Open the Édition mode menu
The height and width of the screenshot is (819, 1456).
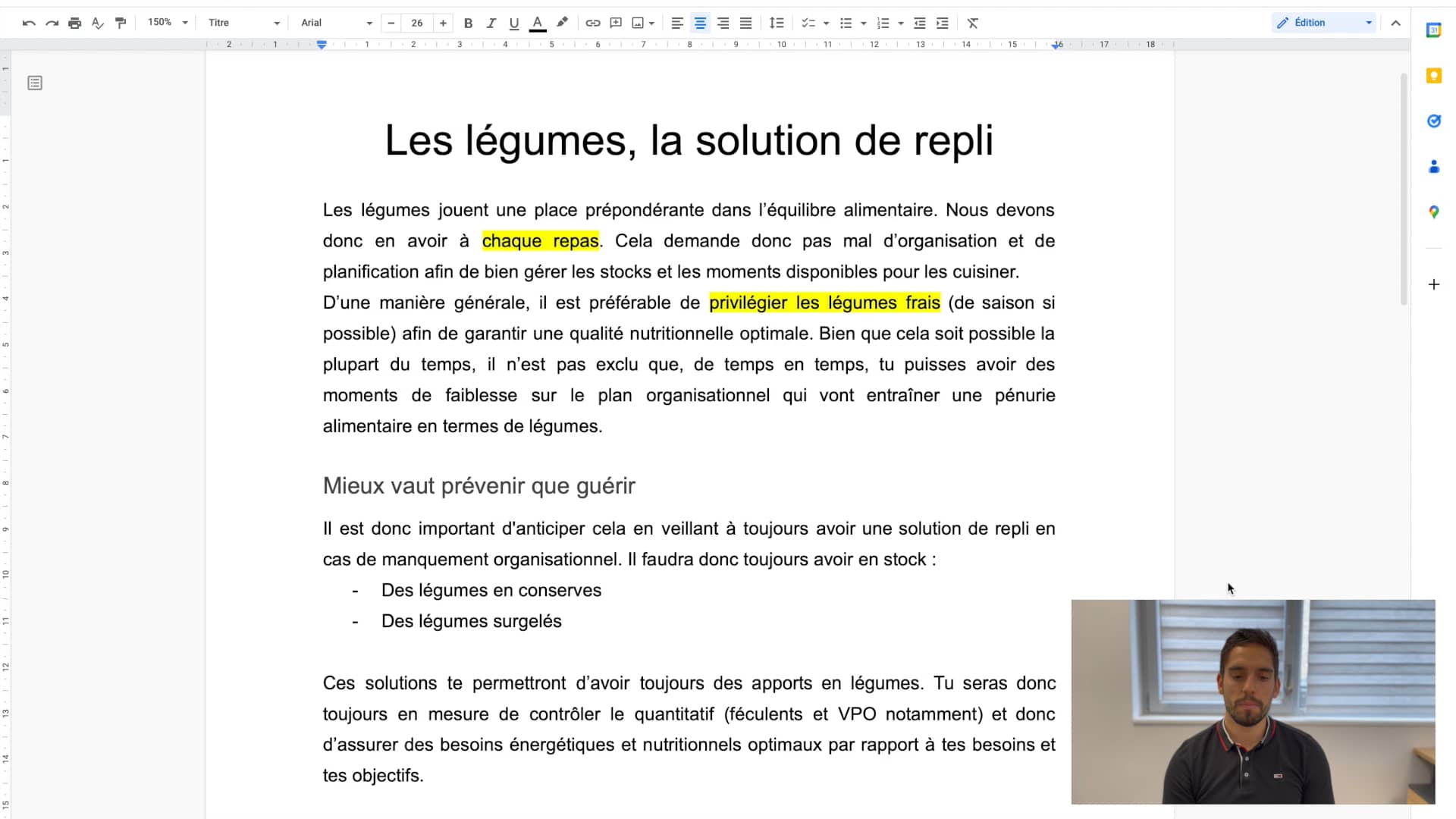(1324, 23)
